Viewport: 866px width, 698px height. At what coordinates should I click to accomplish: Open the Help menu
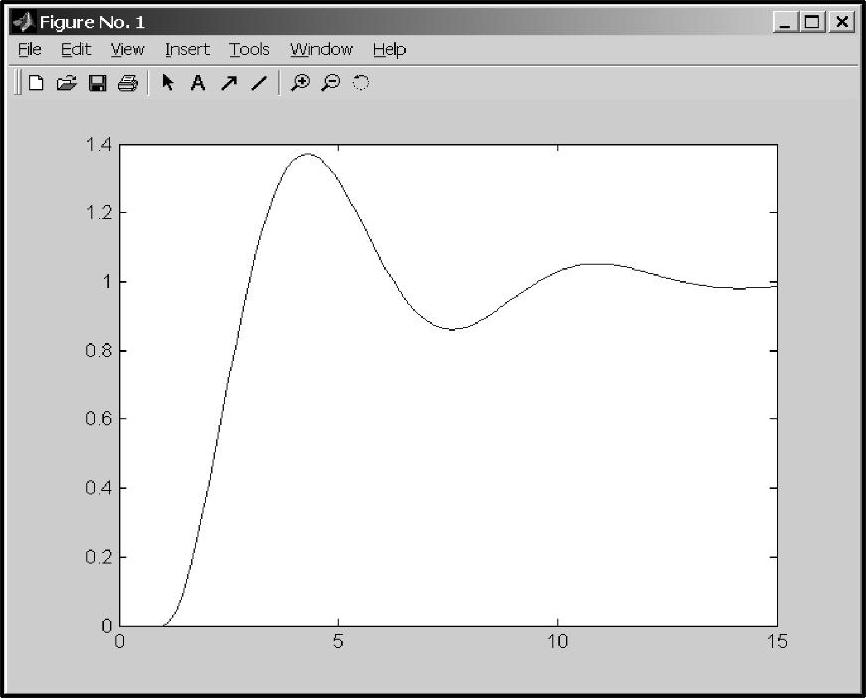[389, 50]
